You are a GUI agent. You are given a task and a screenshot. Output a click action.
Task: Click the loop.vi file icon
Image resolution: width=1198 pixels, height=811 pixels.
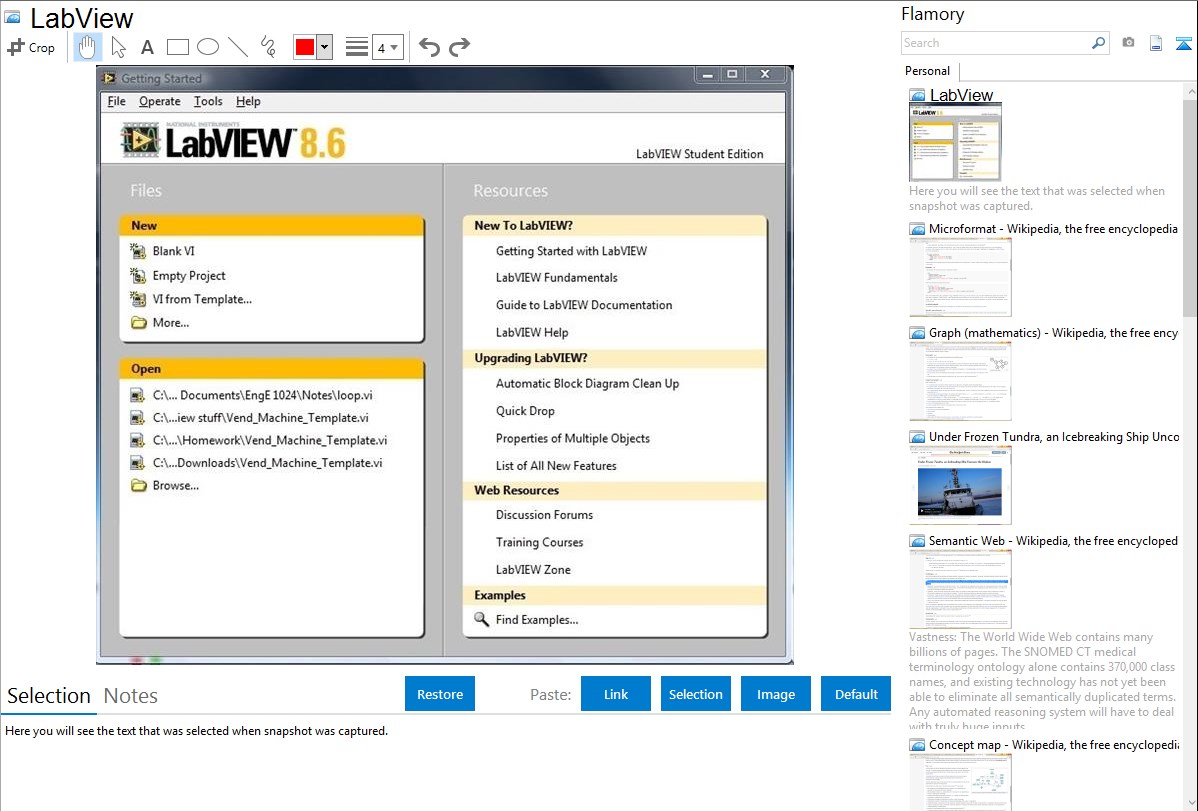click(138, 395)
